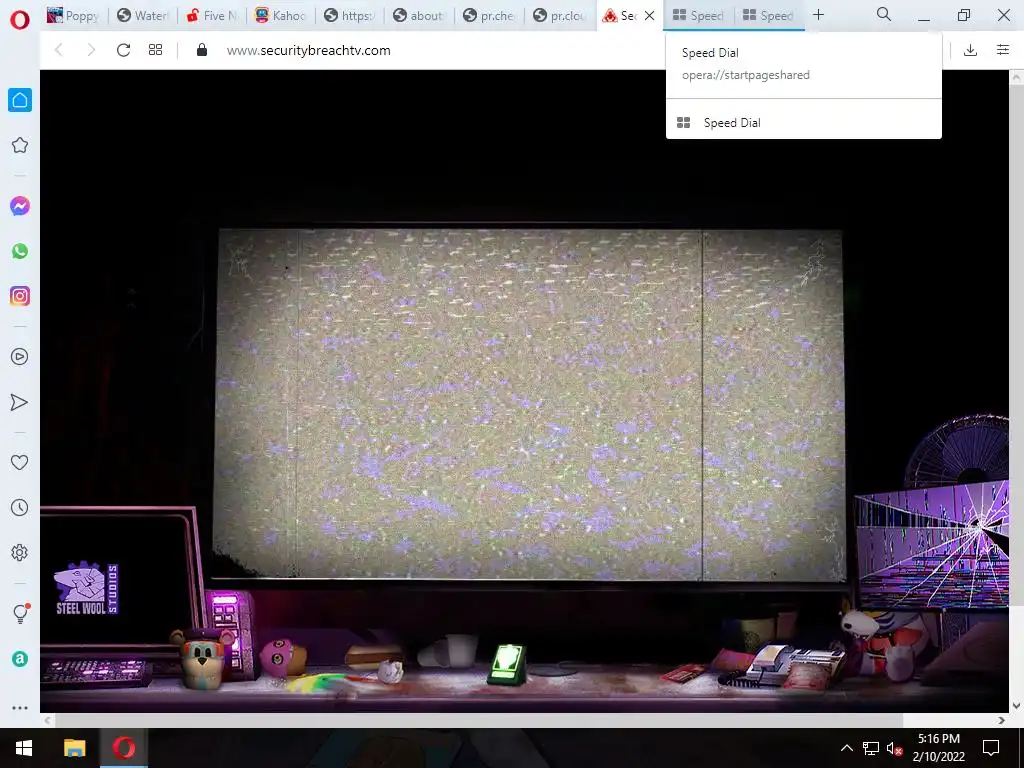Go forward using the forward arrow
The width and height of the screenshot is (1024, 768).
(91, 50)
